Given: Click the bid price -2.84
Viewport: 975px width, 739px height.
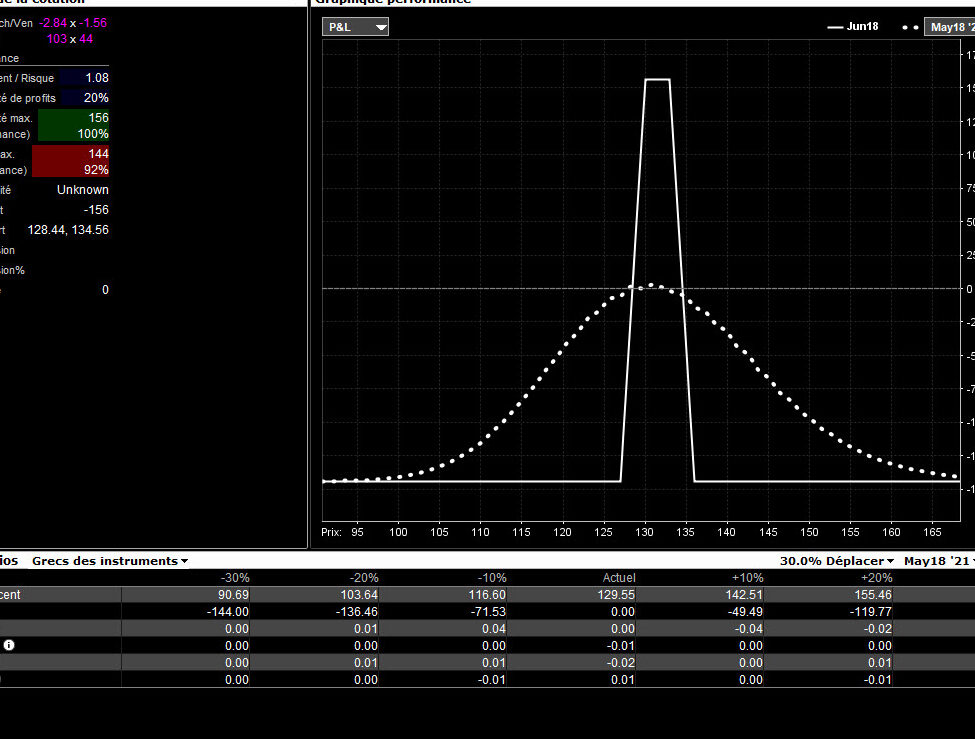Looking at the screenshot, I should (53, 23).
